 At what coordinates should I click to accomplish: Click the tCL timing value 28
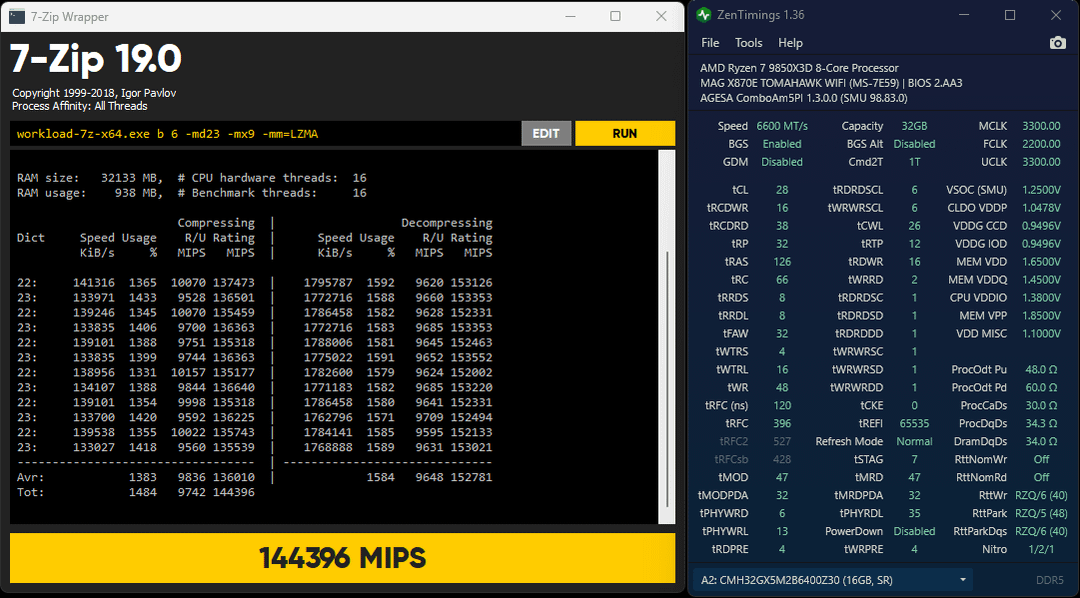point(782,190)
